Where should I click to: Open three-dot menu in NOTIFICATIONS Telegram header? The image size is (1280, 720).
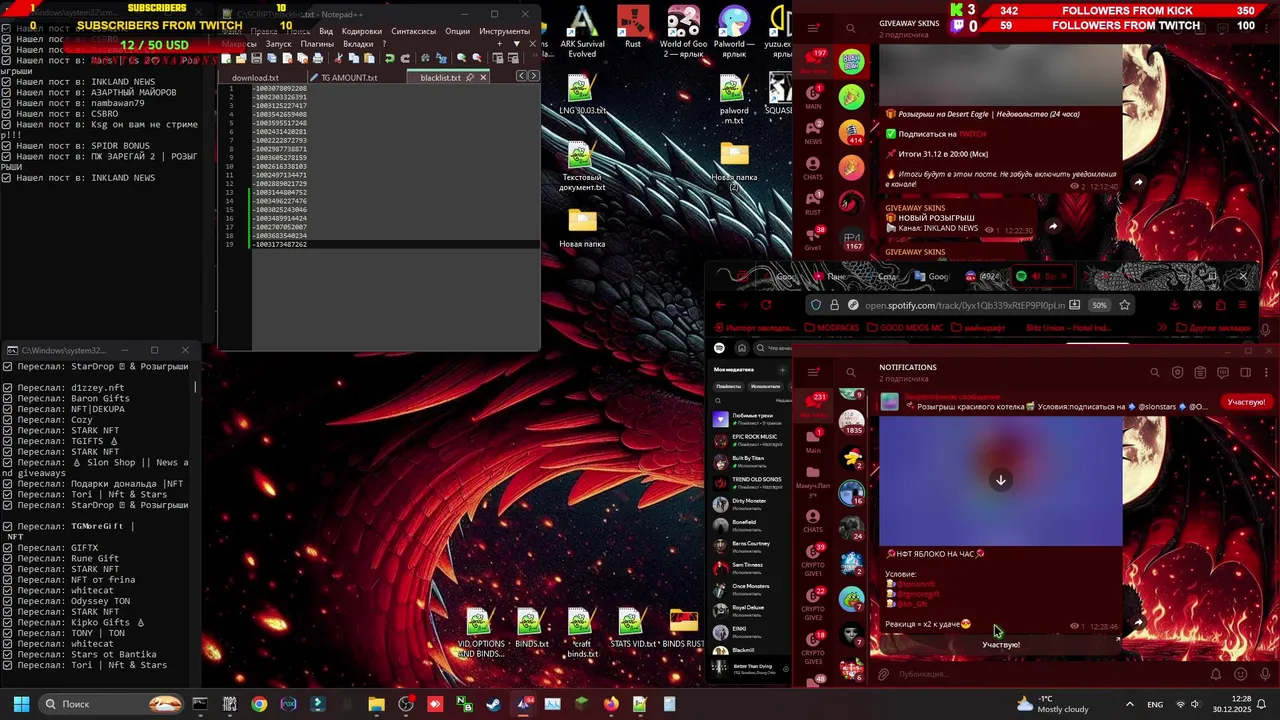[1265, 373]
